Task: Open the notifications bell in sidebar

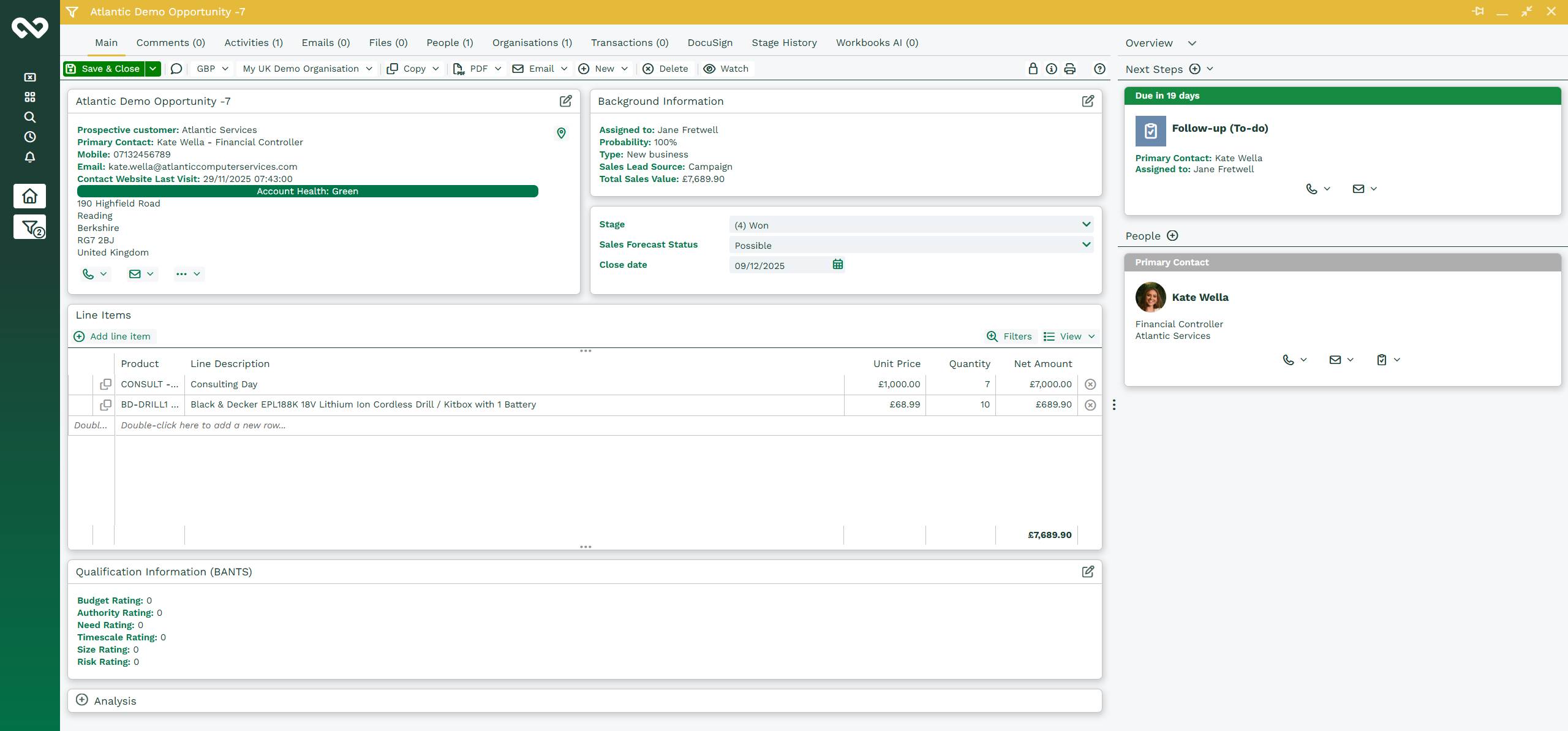Action: coord(29,157)
